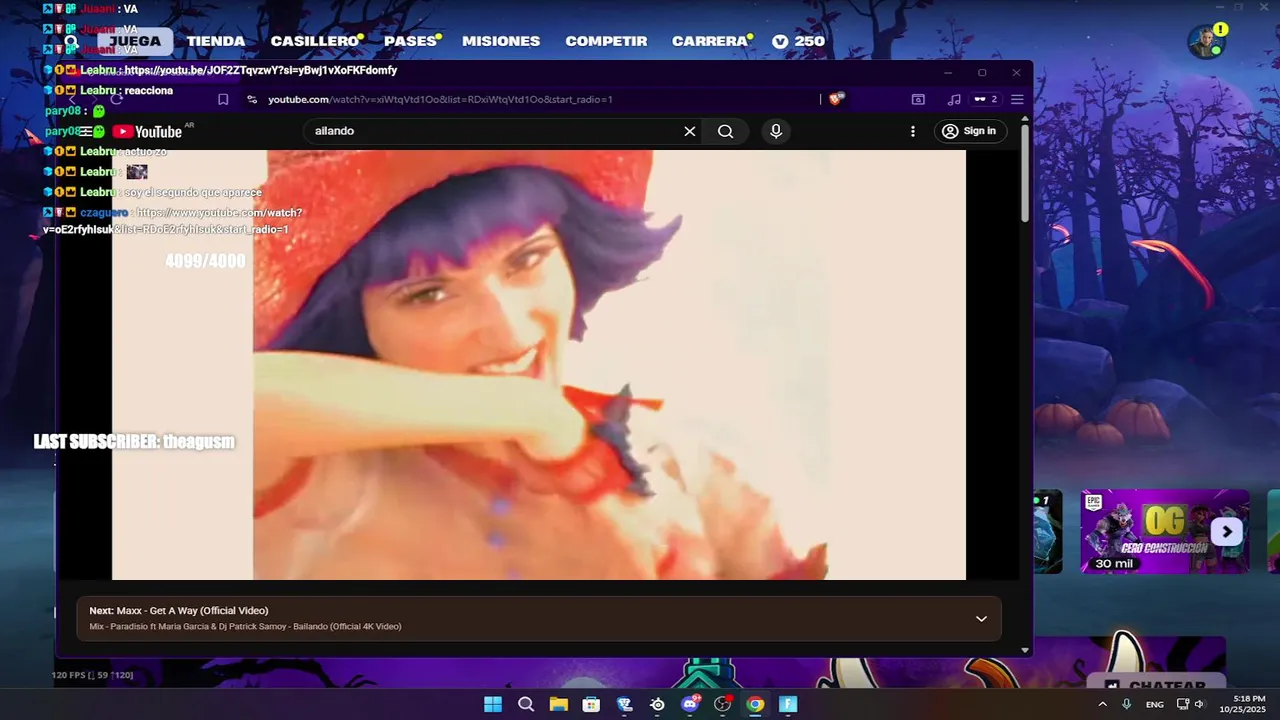The image size is (1280, 720).
Task: Click the YouTube logo
Action: [147, 132]
